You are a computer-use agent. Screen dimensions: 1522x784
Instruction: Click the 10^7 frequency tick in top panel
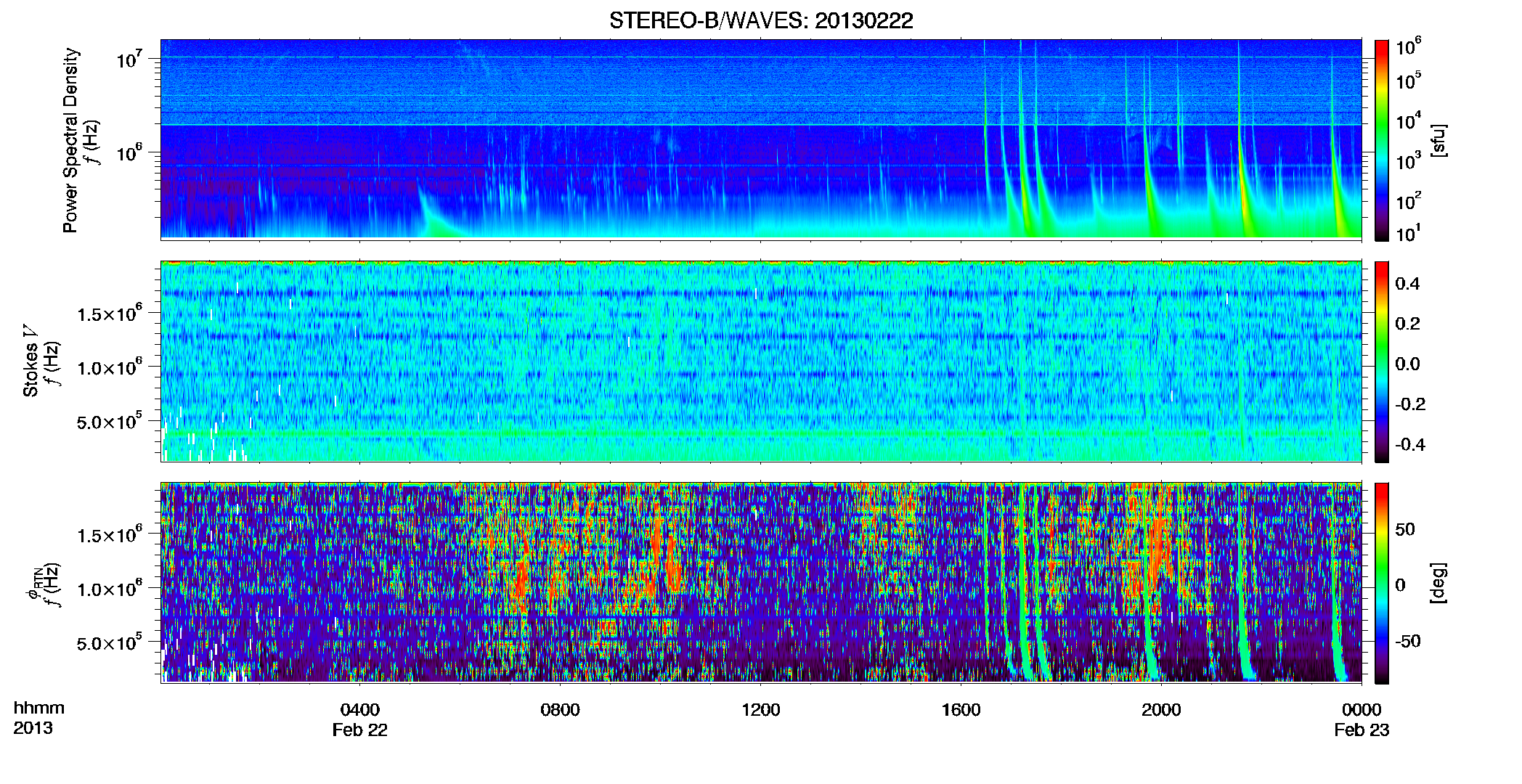tap(129, 59)
